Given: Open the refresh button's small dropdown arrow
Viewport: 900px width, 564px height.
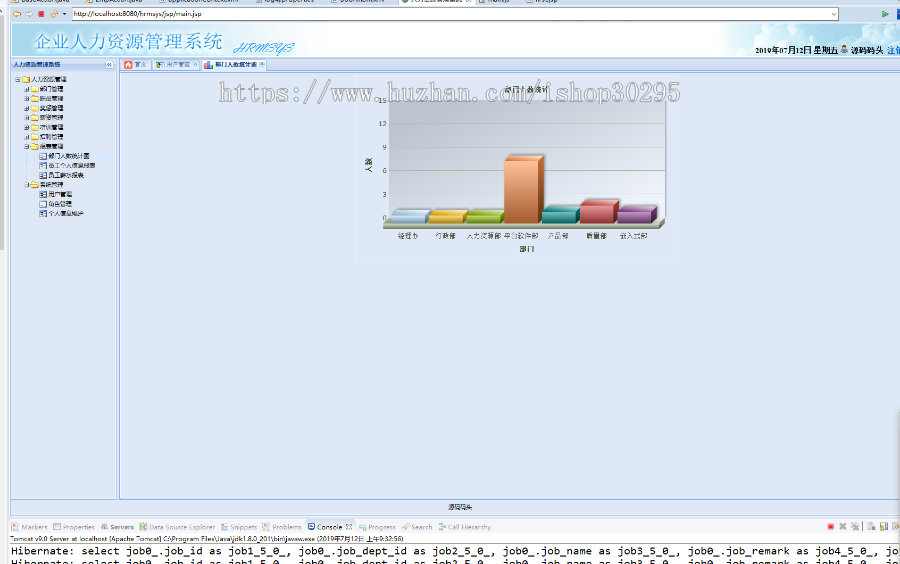Looking at the screenshot, I should coord(64,14).
